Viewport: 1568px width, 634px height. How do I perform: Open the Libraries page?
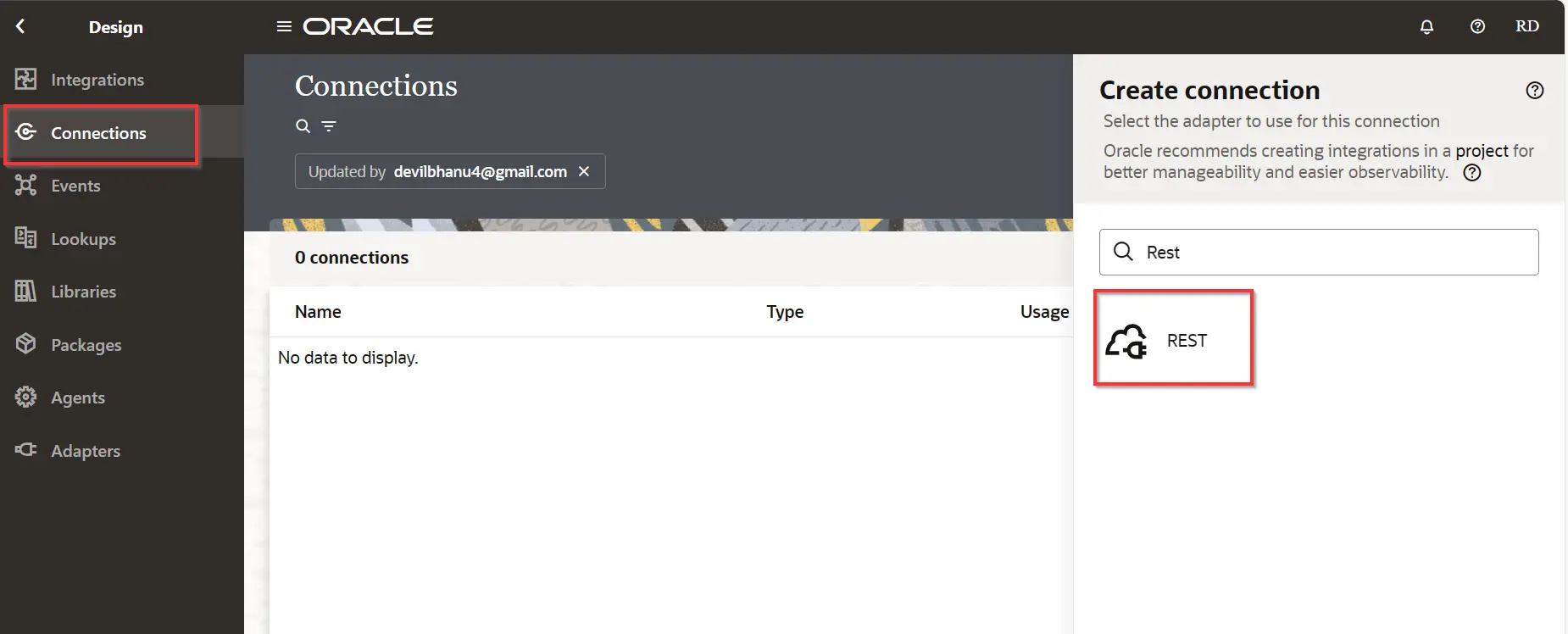coord(83,292)
